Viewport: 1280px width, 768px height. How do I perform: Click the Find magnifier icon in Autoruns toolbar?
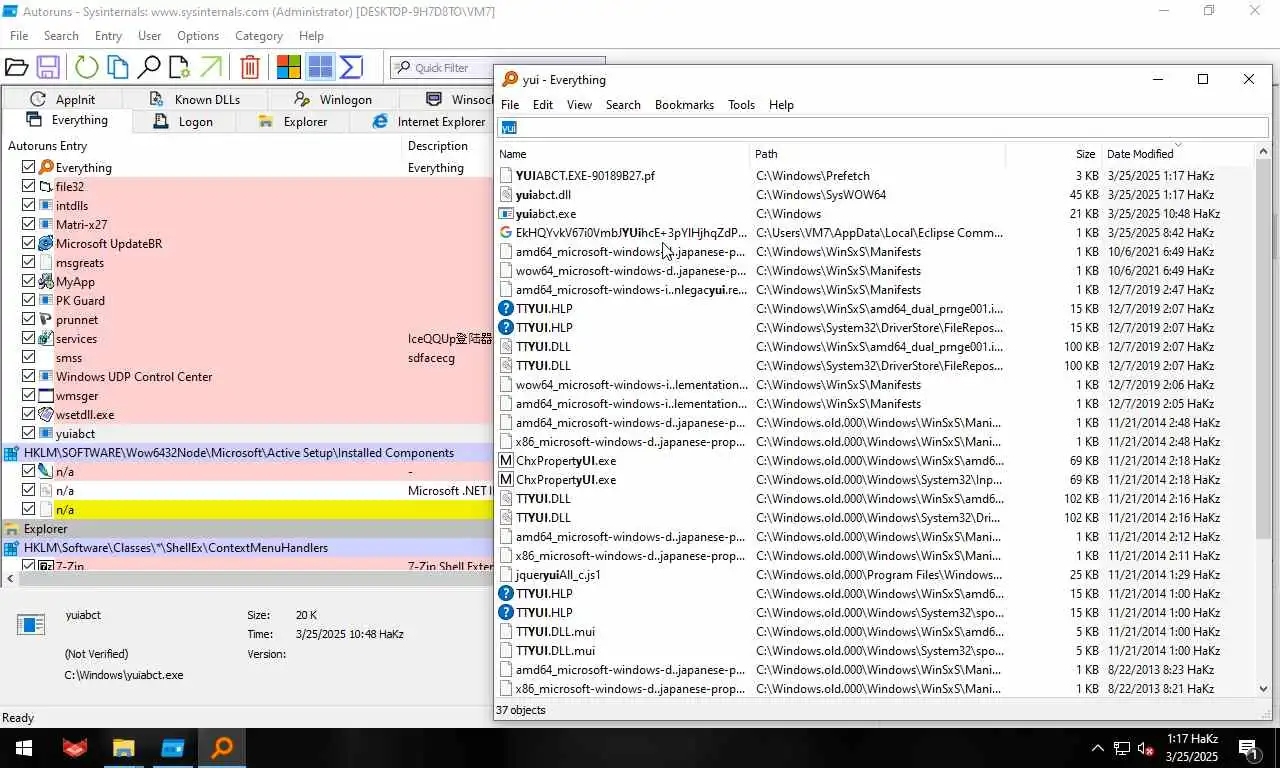(x=149, y=67)
